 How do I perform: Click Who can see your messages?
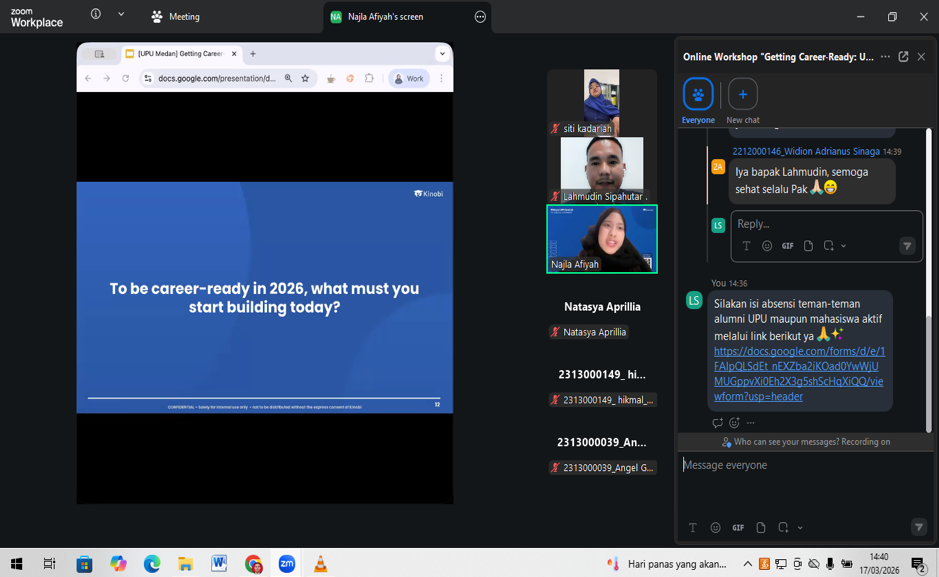click(x=806, y=442)
